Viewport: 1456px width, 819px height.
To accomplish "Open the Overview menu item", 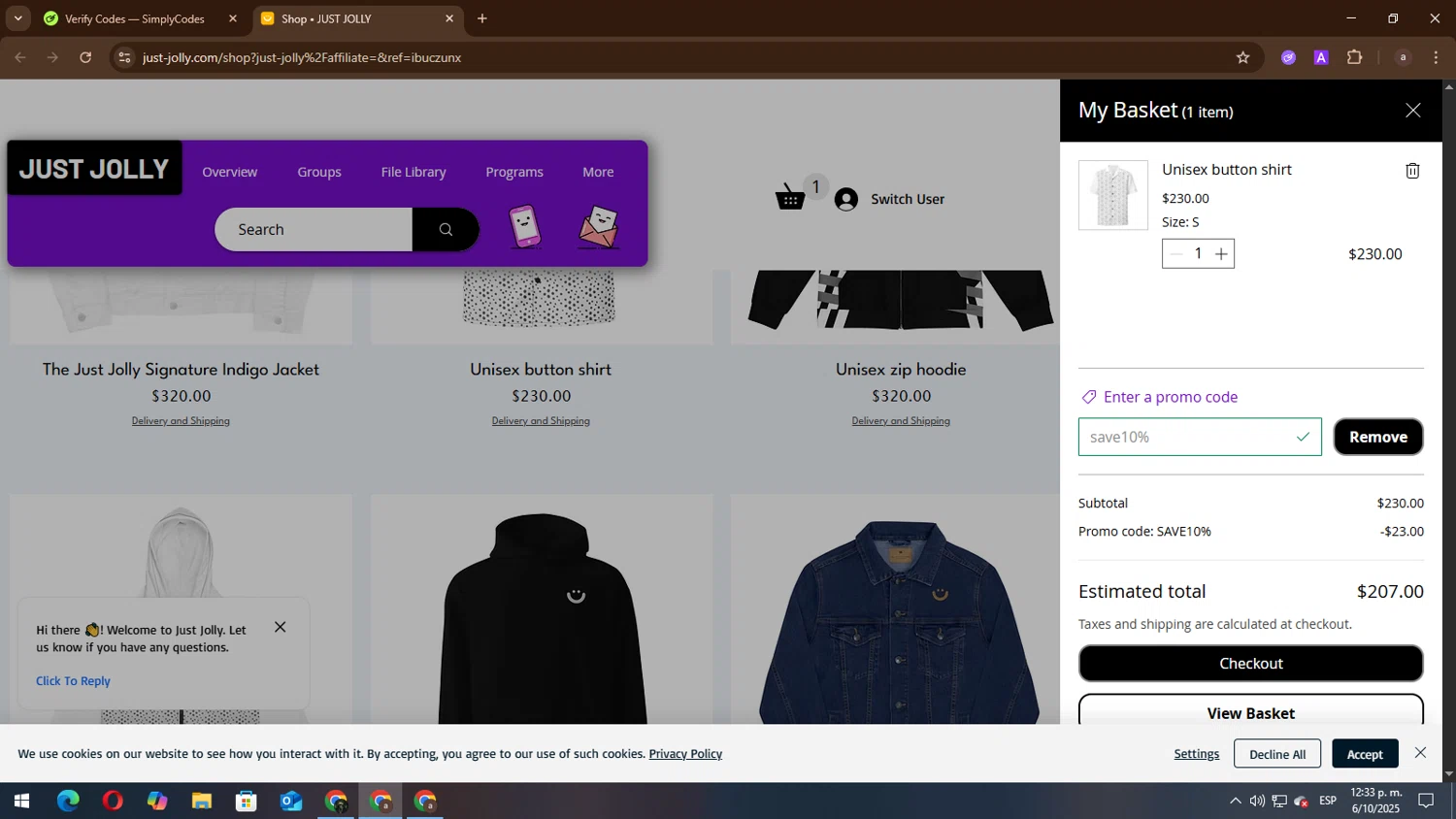I will pos(230,172).
